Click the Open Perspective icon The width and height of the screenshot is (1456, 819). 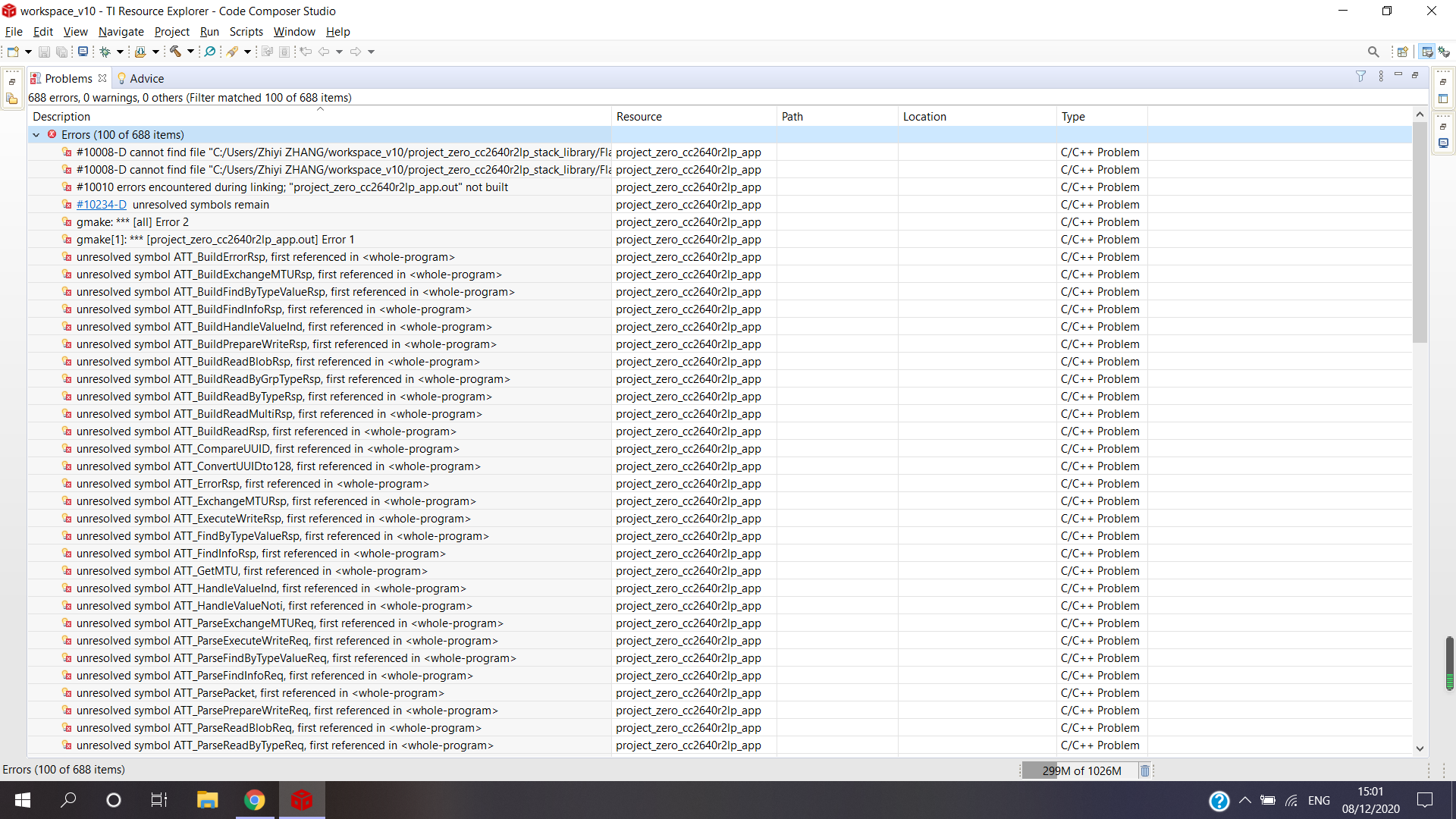tap(1402, 52)
